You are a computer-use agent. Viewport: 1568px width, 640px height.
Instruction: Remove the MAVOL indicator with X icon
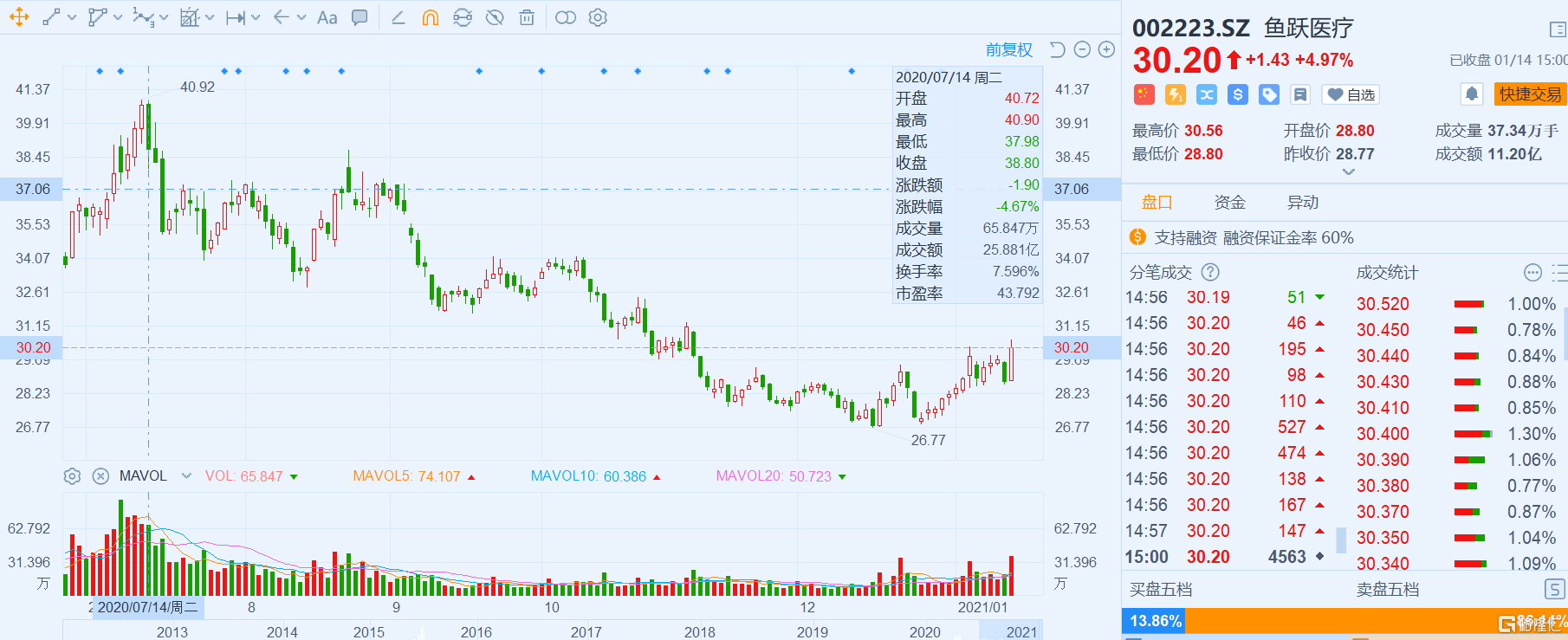tap(100, 476)
